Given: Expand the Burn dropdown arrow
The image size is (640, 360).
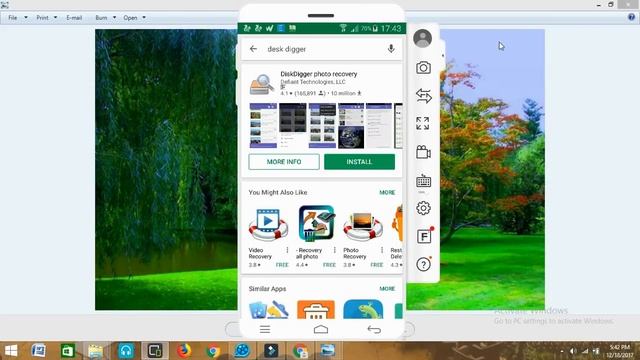Looking at the screenshot, I should 114,18.
